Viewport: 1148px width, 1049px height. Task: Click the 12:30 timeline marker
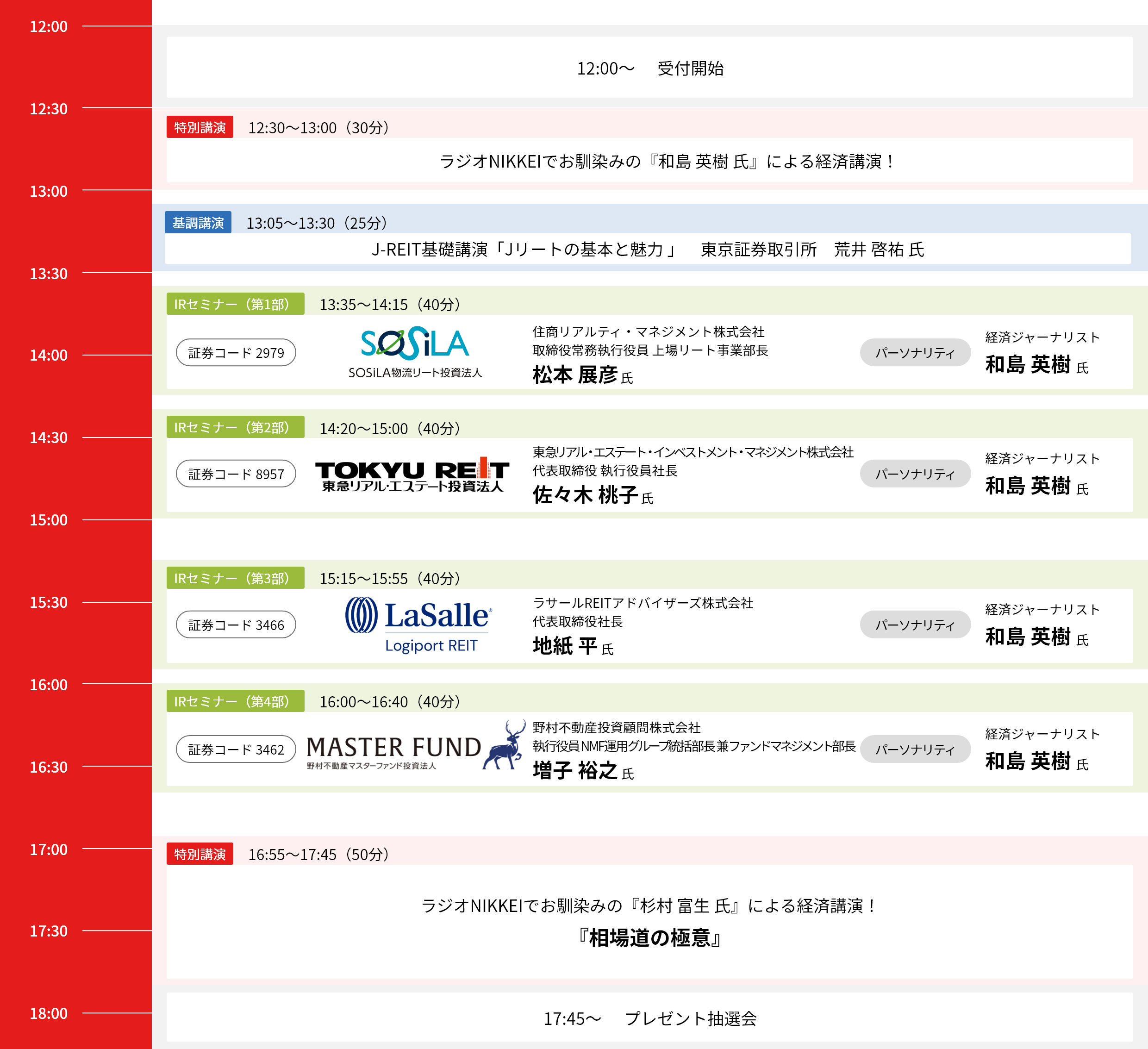click(49, 108)
